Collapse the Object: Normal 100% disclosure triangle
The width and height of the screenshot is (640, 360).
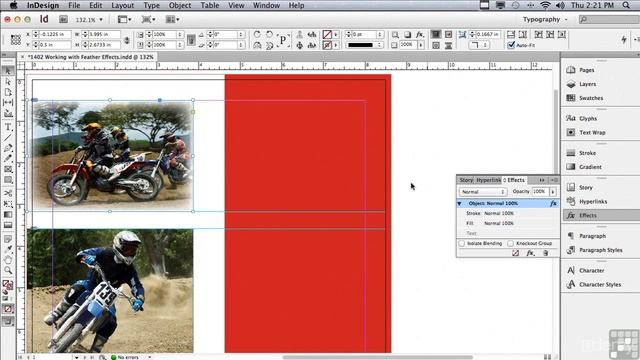coord(460,203)
